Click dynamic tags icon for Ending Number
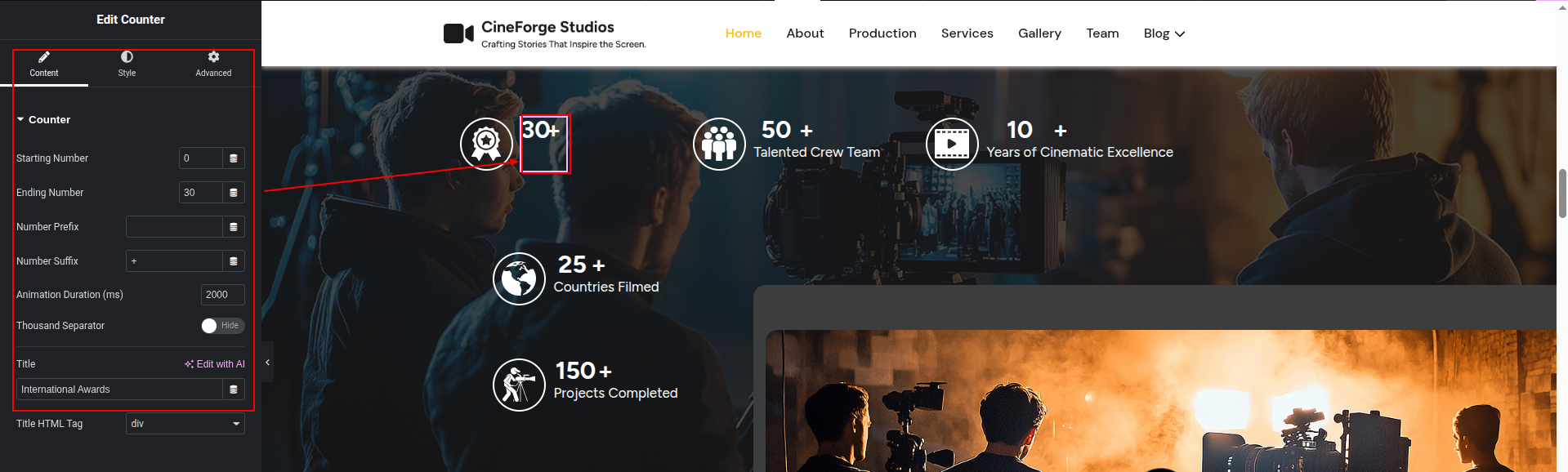The width and height of the screenshot is (1568, 472). coord(234,193)
